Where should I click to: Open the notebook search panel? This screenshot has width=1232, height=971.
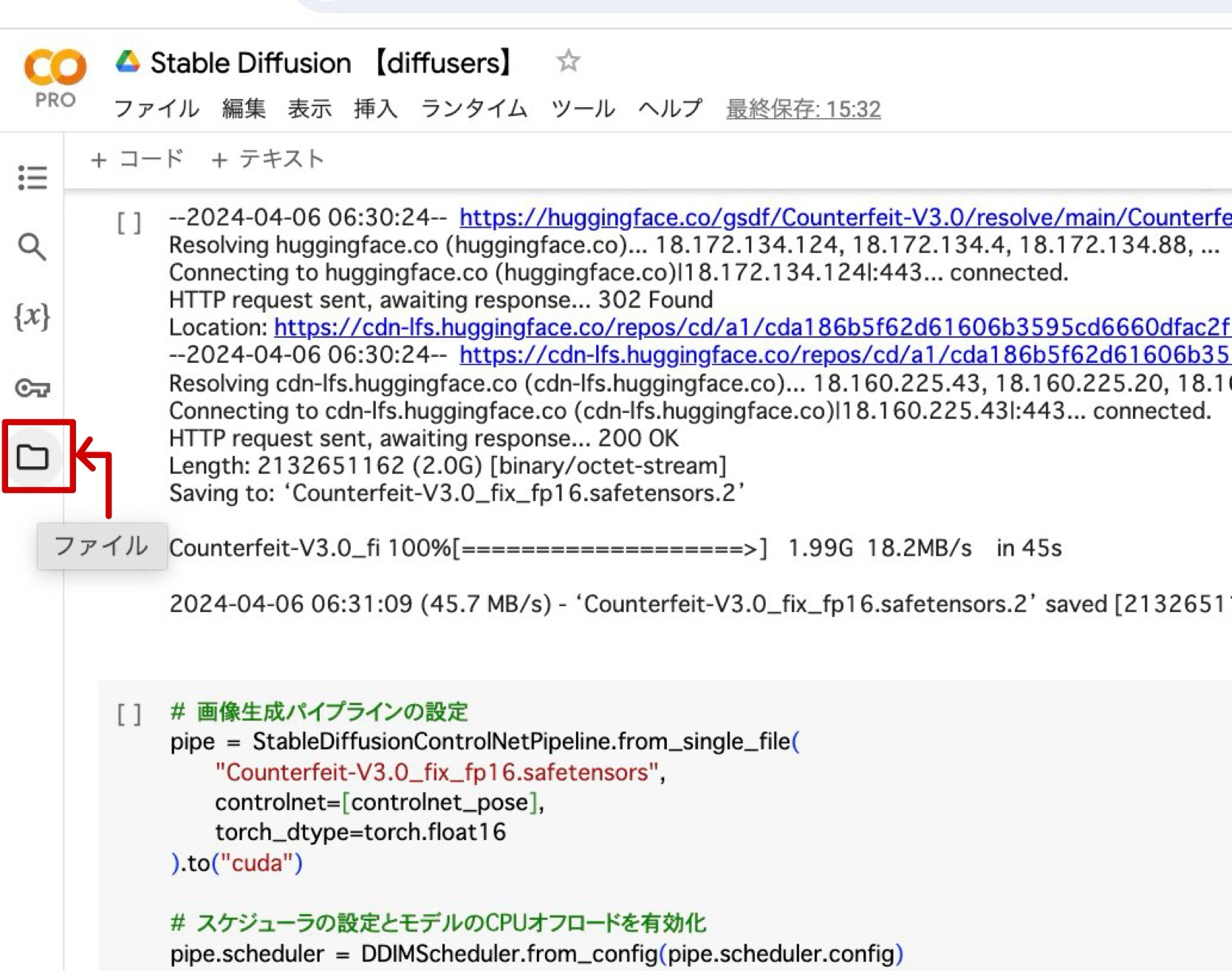(32, 247)
